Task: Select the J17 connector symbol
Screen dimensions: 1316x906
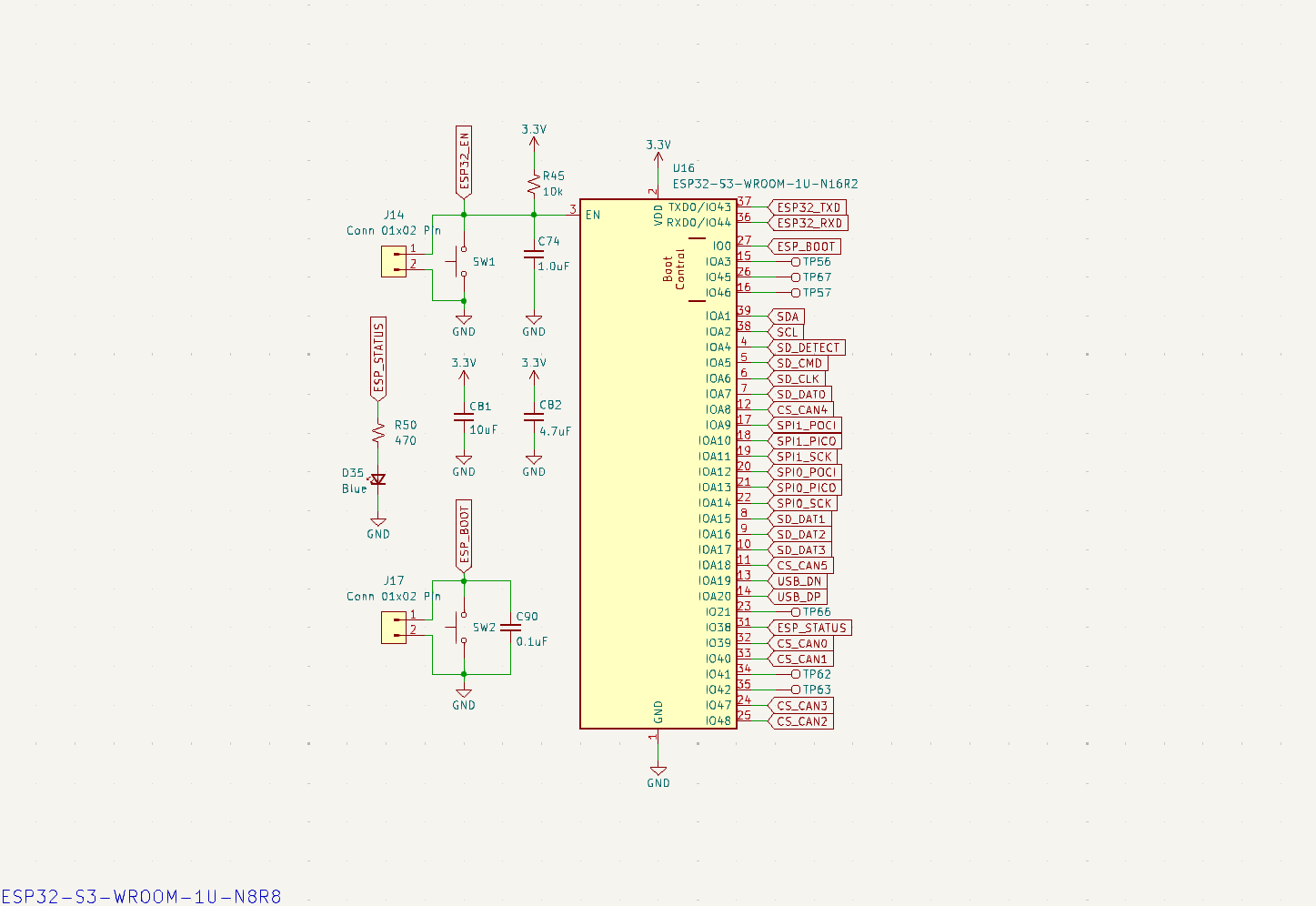Action: pos(394,628)
